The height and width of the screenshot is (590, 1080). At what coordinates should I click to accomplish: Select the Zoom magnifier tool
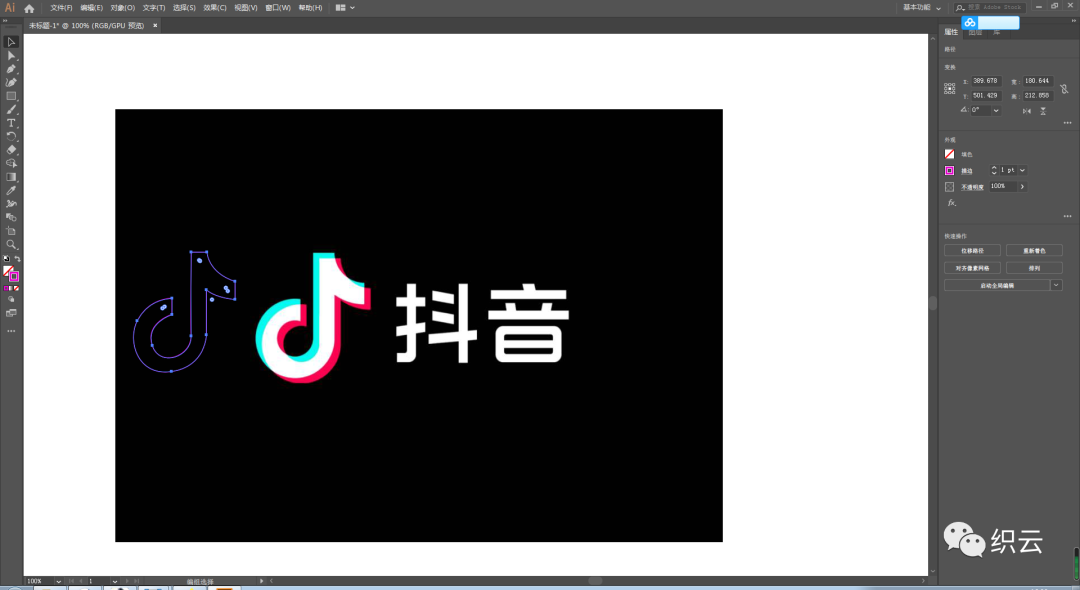click(11, 244)
